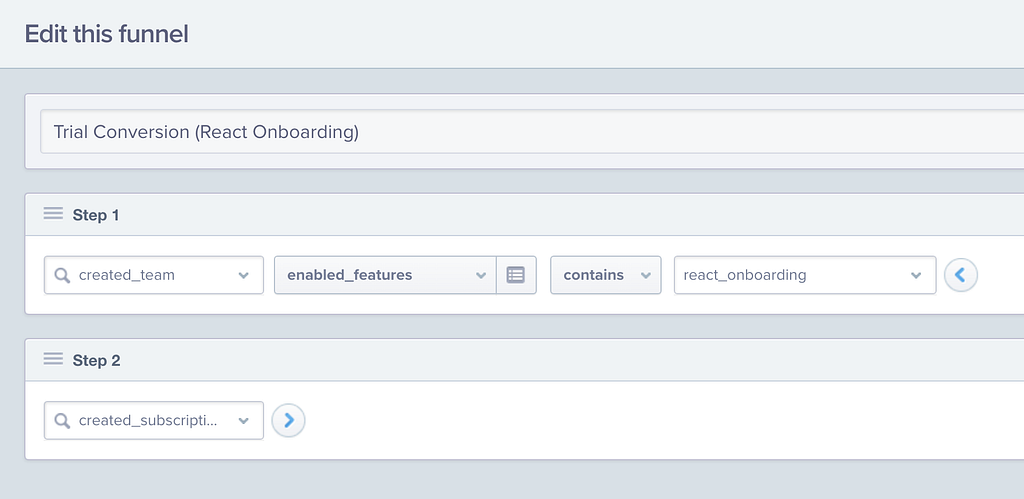Click the search icon in created_subscription field
The image size is (1024, 499).
(62, 421)
